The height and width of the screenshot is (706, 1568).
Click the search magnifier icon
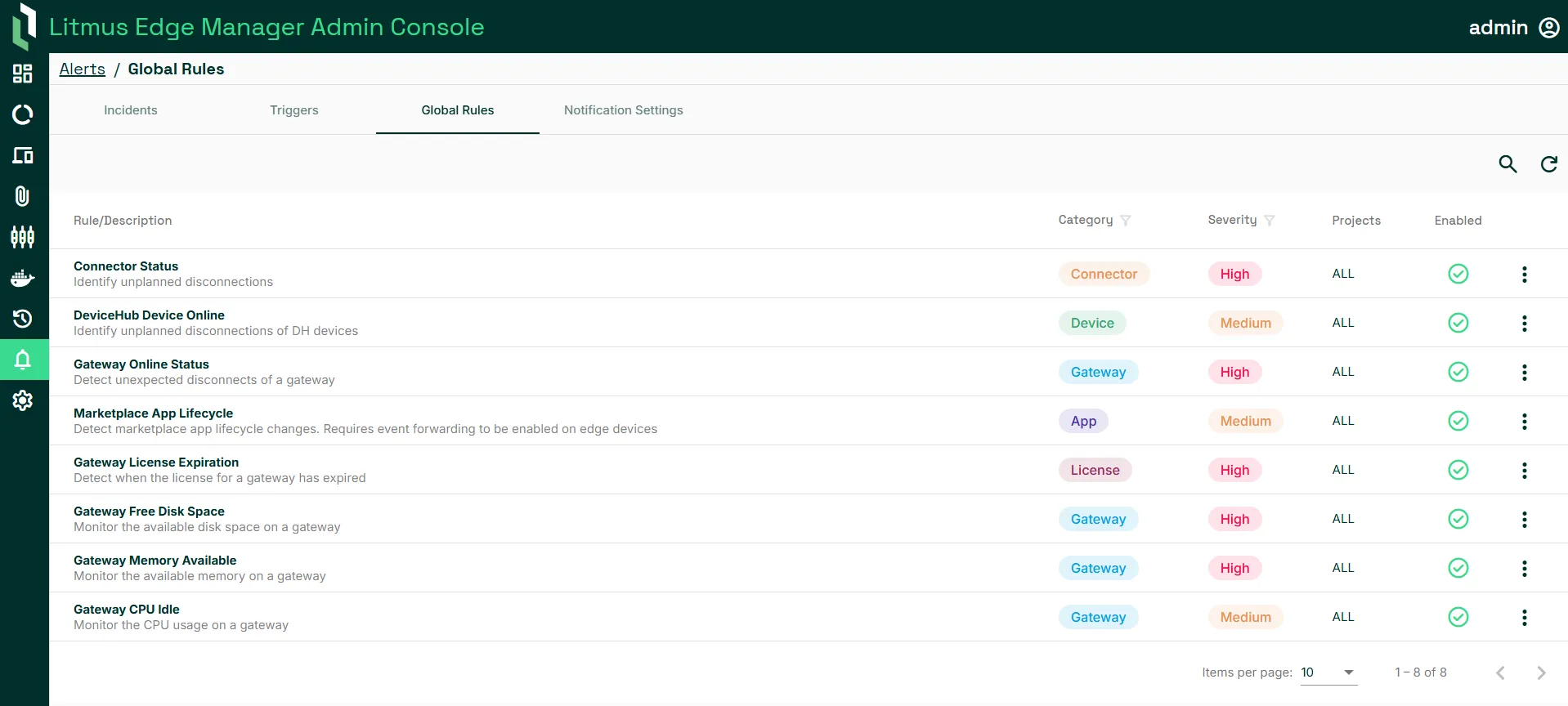(x=1508, y=164)
